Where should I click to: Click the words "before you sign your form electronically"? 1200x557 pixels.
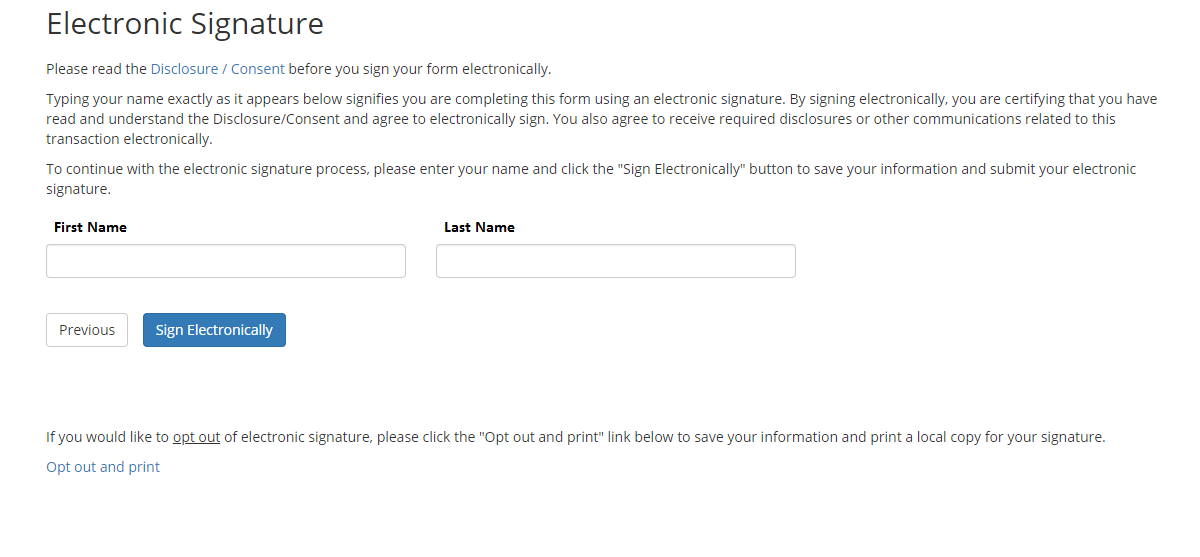tap(420, 69)
